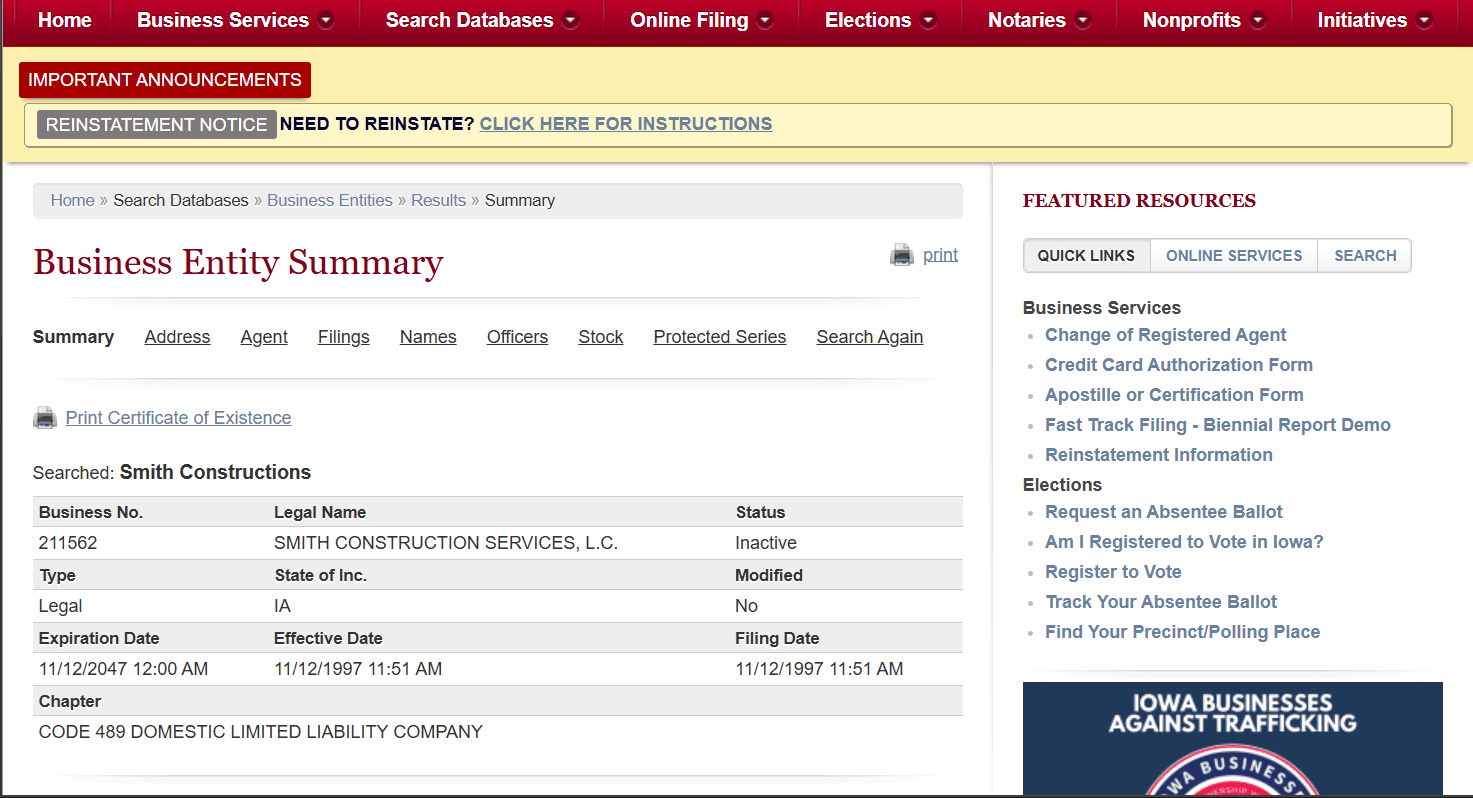Click Business Entities in the breadcrumb
The image size is (1473, 798).
point(330,200)
